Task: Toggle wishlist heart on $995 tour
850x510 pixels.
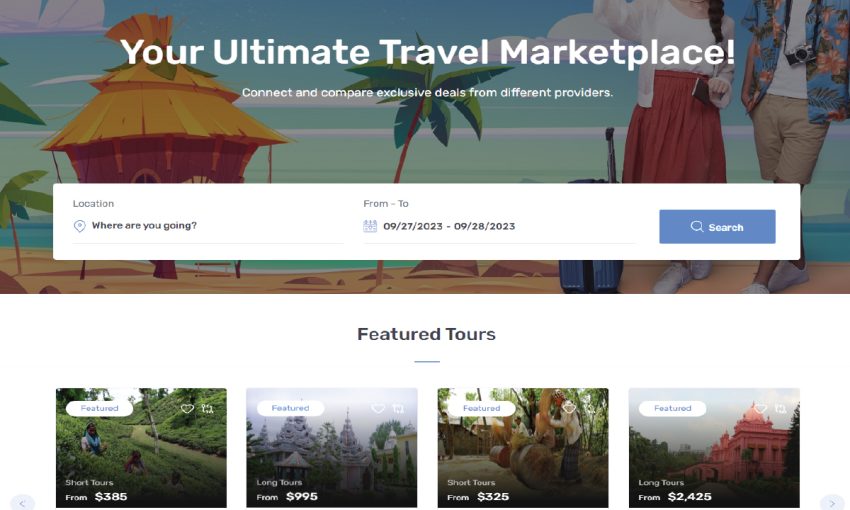Action: (378, 409)
